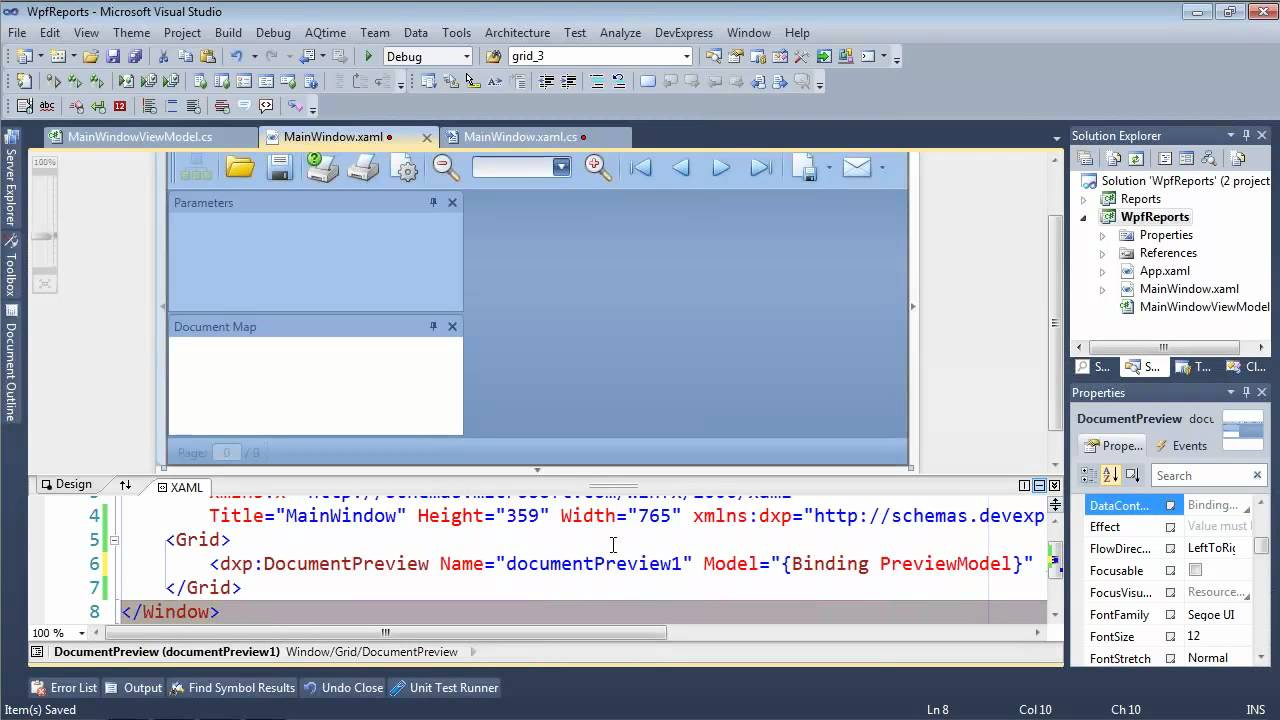Click the Cut scissors icon
The height and width of the screenshot is (720, 1280).
point(165,57)
